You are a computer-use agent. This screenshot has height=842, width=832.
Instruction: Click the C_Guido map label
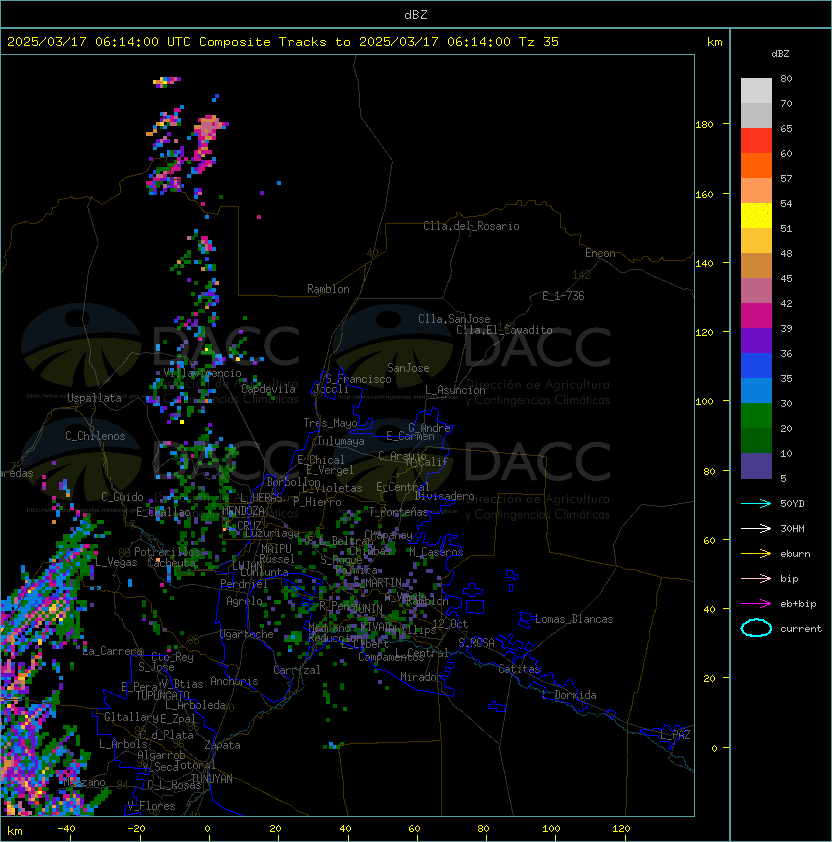pos(122,497)
